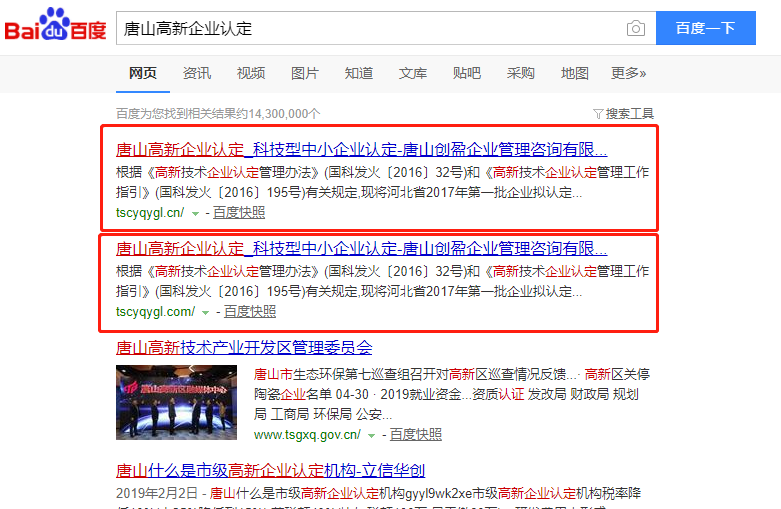Click the 百度一下 search button
The width and height of the screenshot is (781, 509).
(705, 28)
